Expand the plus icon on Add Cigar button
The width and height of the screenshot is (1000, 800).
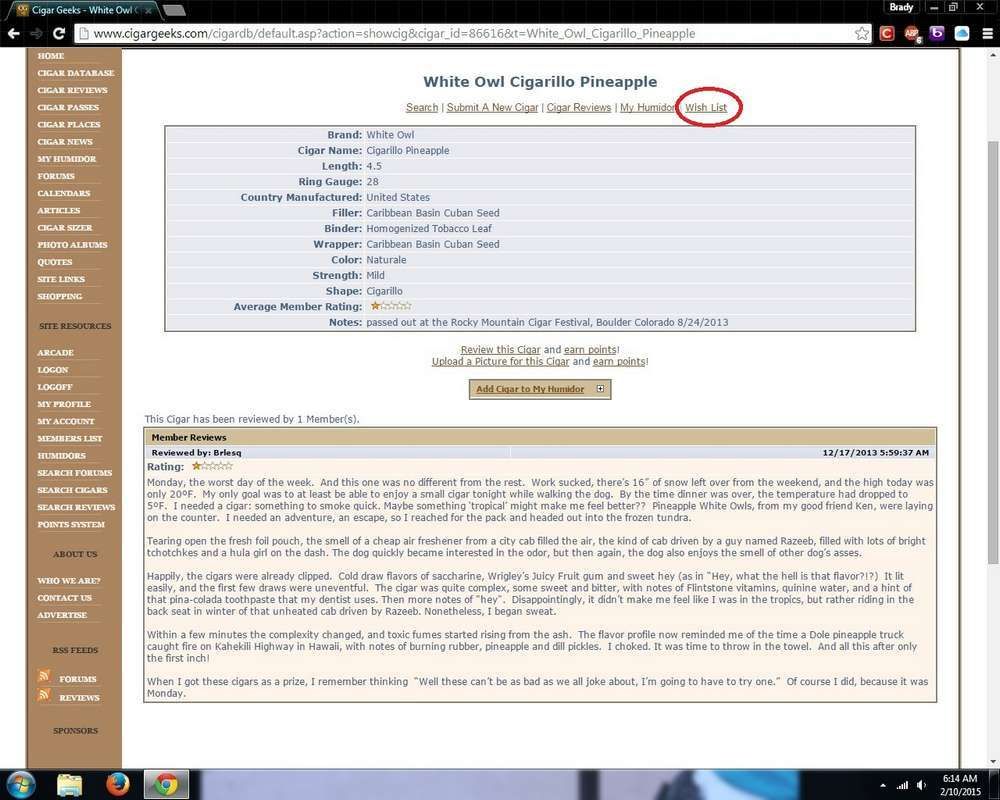tap(600, 389)
